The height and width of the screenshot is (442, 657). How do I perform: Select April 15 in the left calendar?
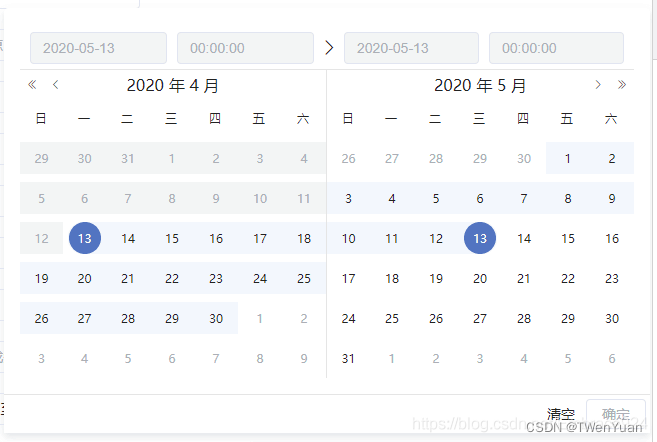[172, 238]
